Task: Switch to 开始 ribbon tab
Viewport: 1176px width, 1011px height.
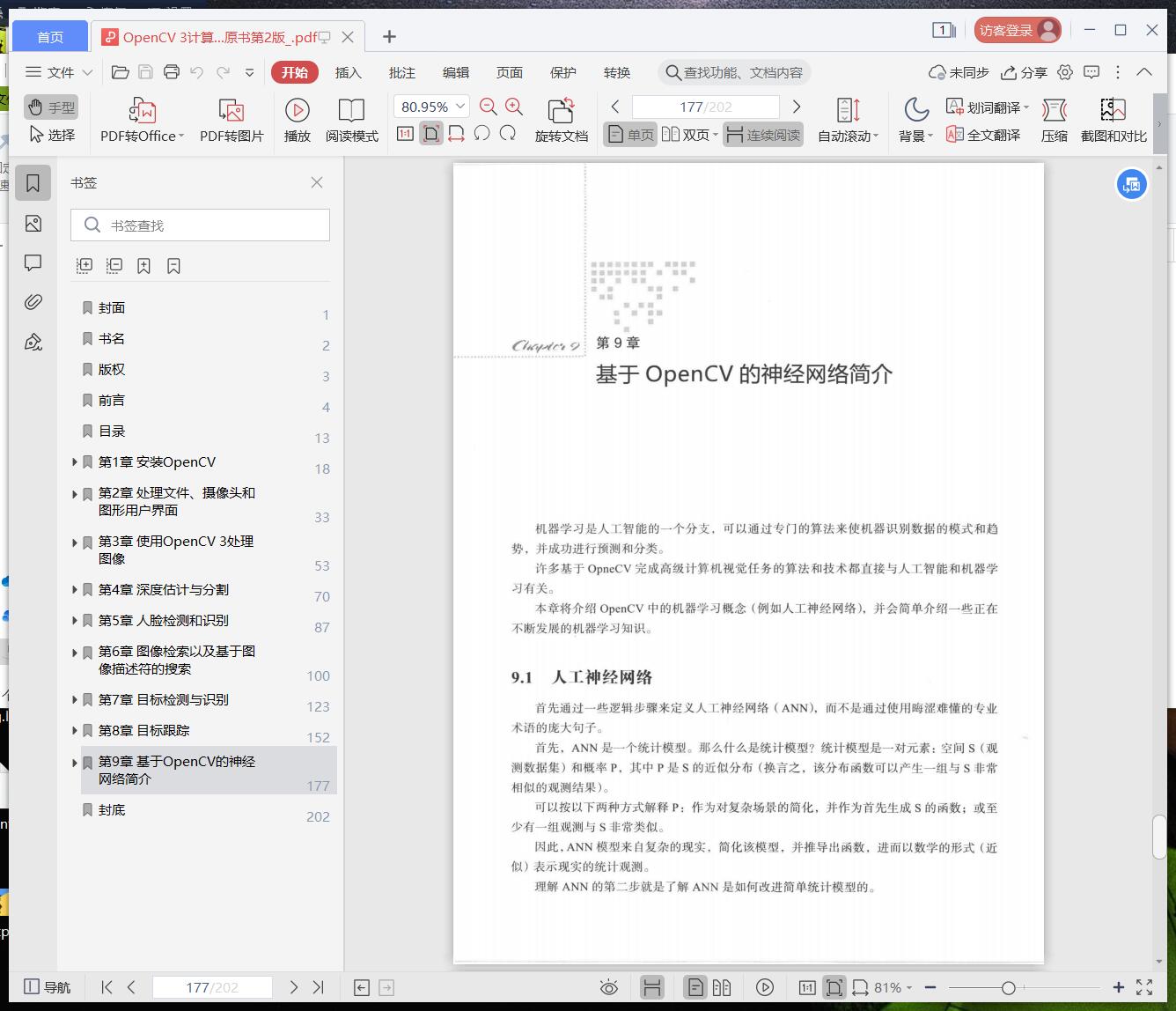Action: coord(295,72)
